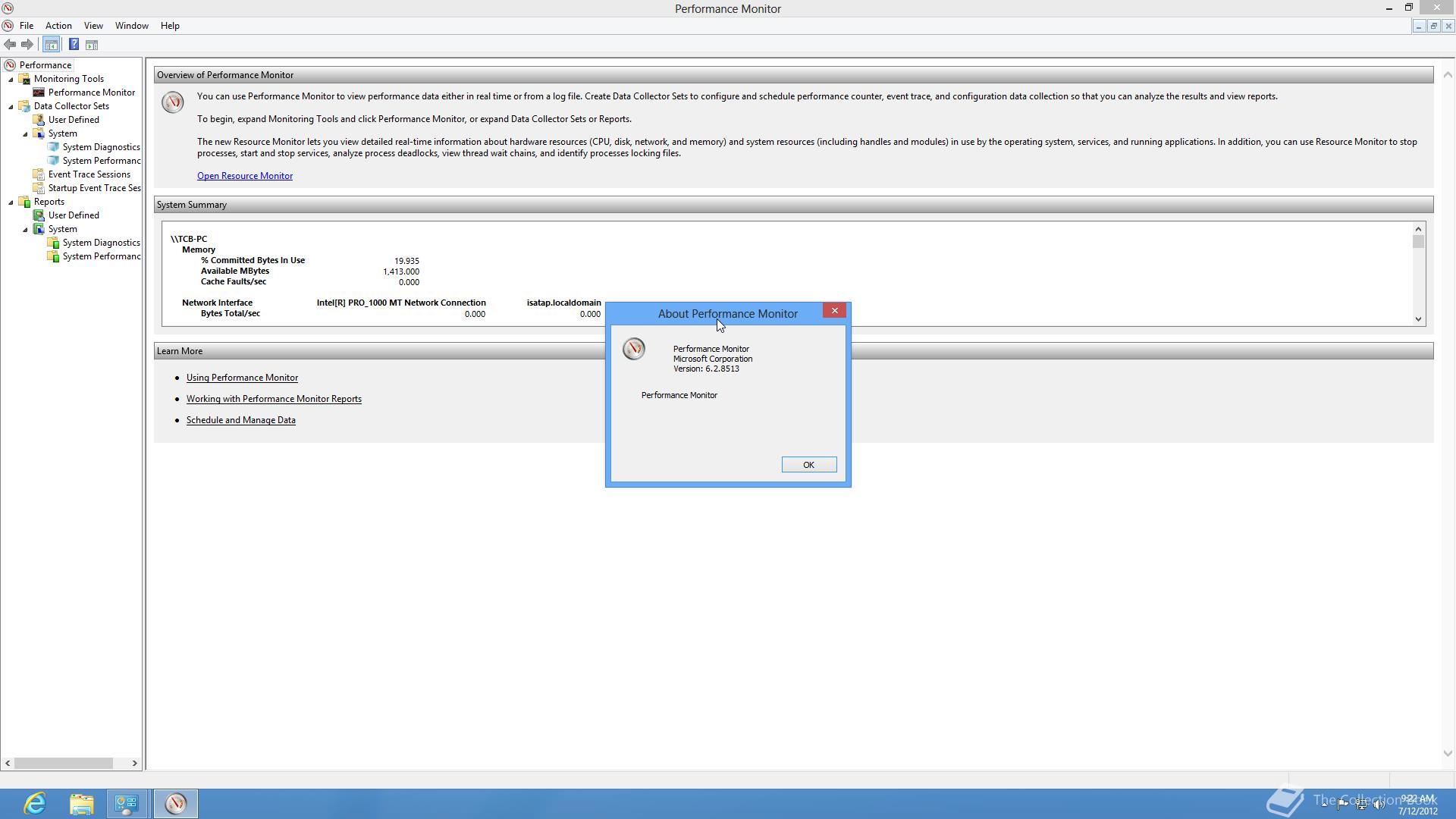Select Performance Monitor label under Monitoring Tools
1456x819 pixels.
(92, 93)
